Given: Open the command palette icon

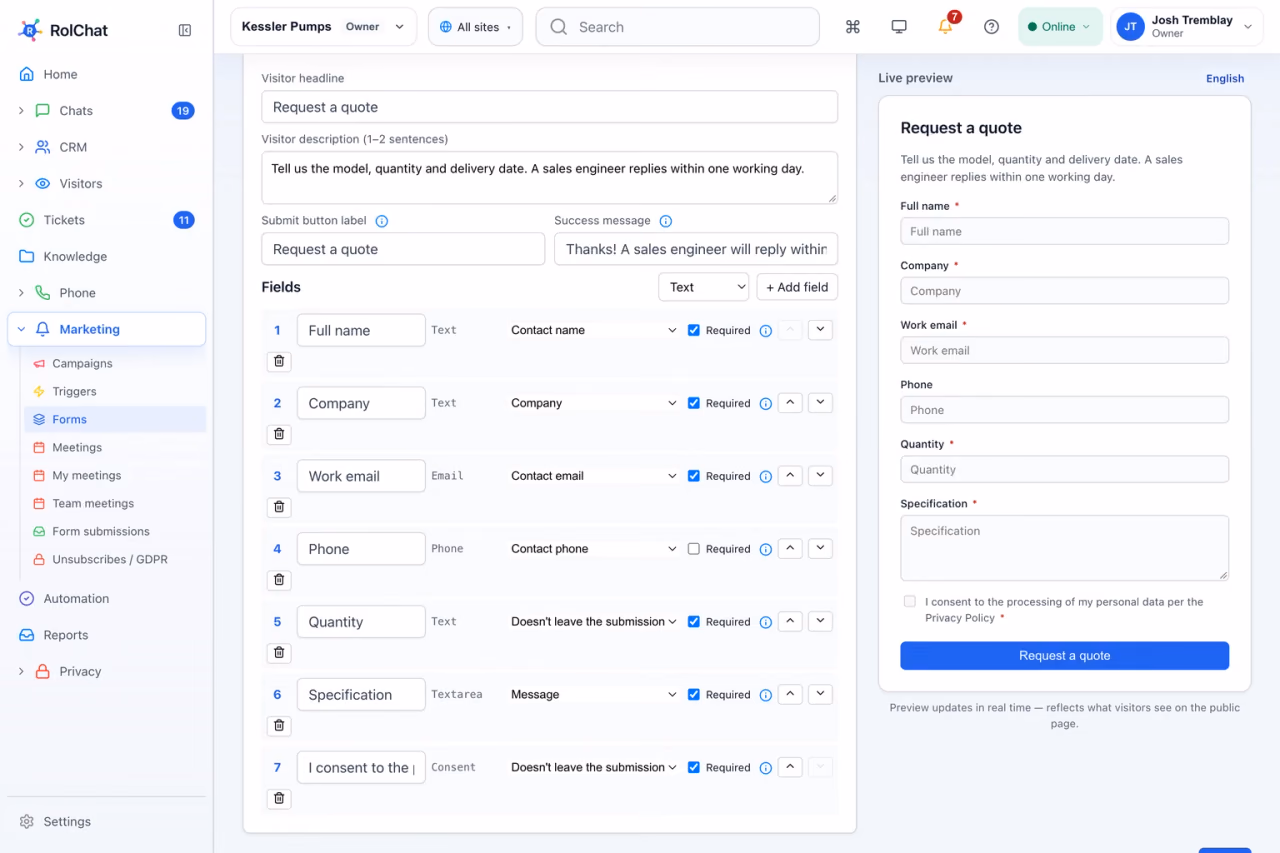Looking at the screenshot, I should [x=853, y=27].
